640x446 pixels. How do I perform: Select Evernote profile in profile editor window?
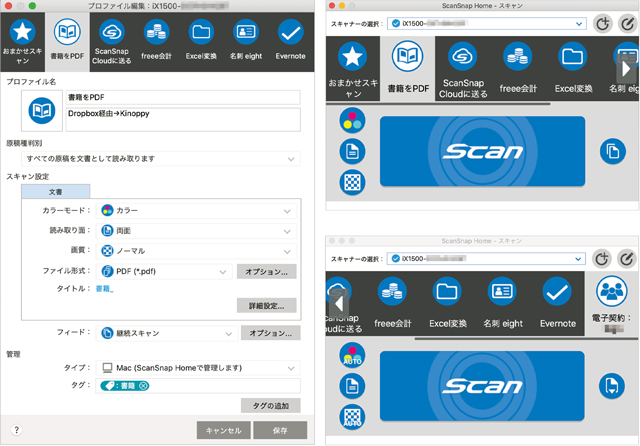(x=290, y=42)
